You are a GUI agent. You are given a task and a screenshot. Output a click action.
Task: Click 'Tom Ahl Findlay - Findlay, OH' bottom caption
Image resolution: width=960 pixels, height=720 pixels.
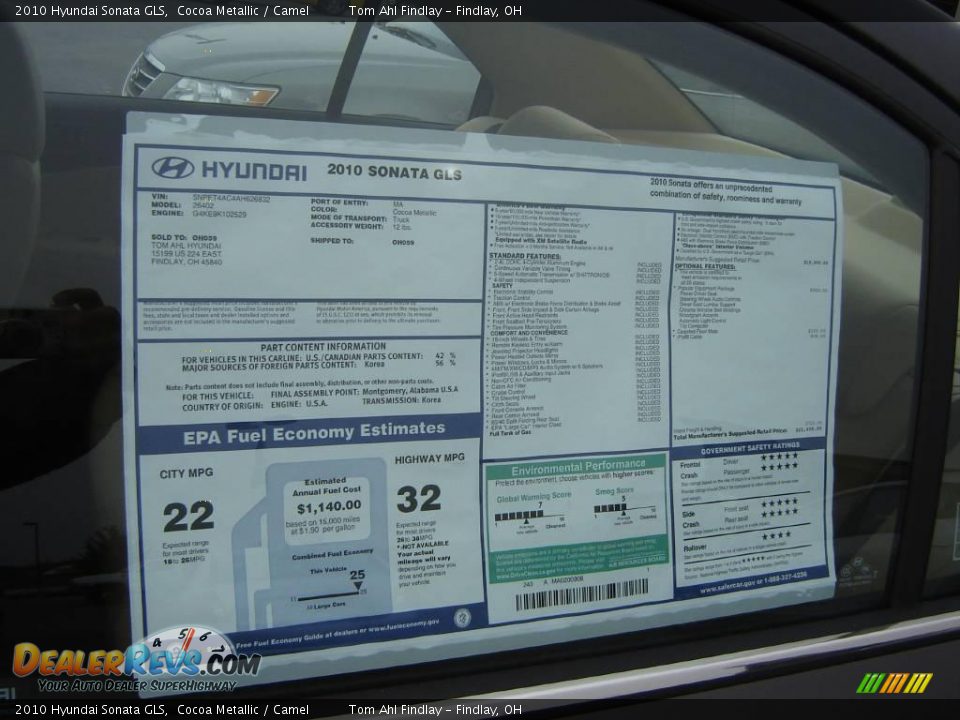click(x=435, y=710)
